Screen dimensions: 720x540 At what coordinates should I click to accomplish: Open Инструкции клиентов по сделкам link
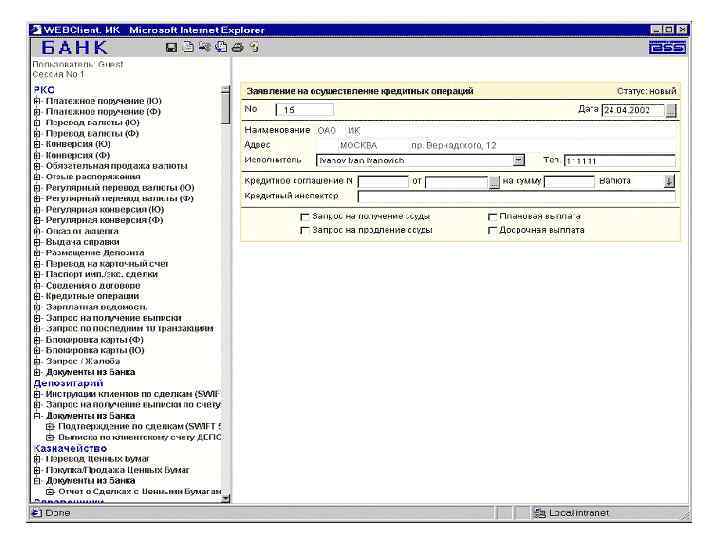point(133,394)
